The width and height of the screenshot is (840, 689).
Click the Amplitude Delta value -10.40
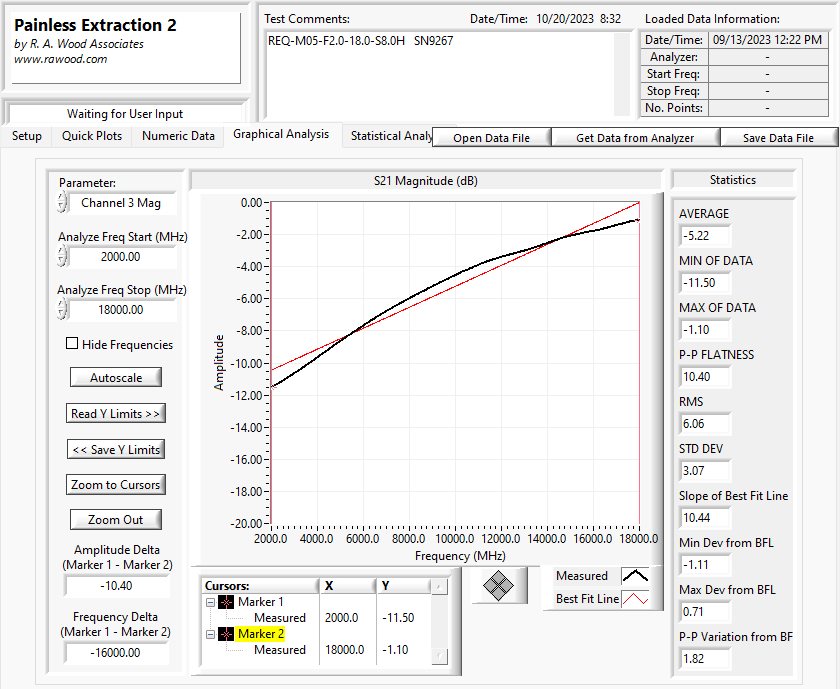coord(116,586)
